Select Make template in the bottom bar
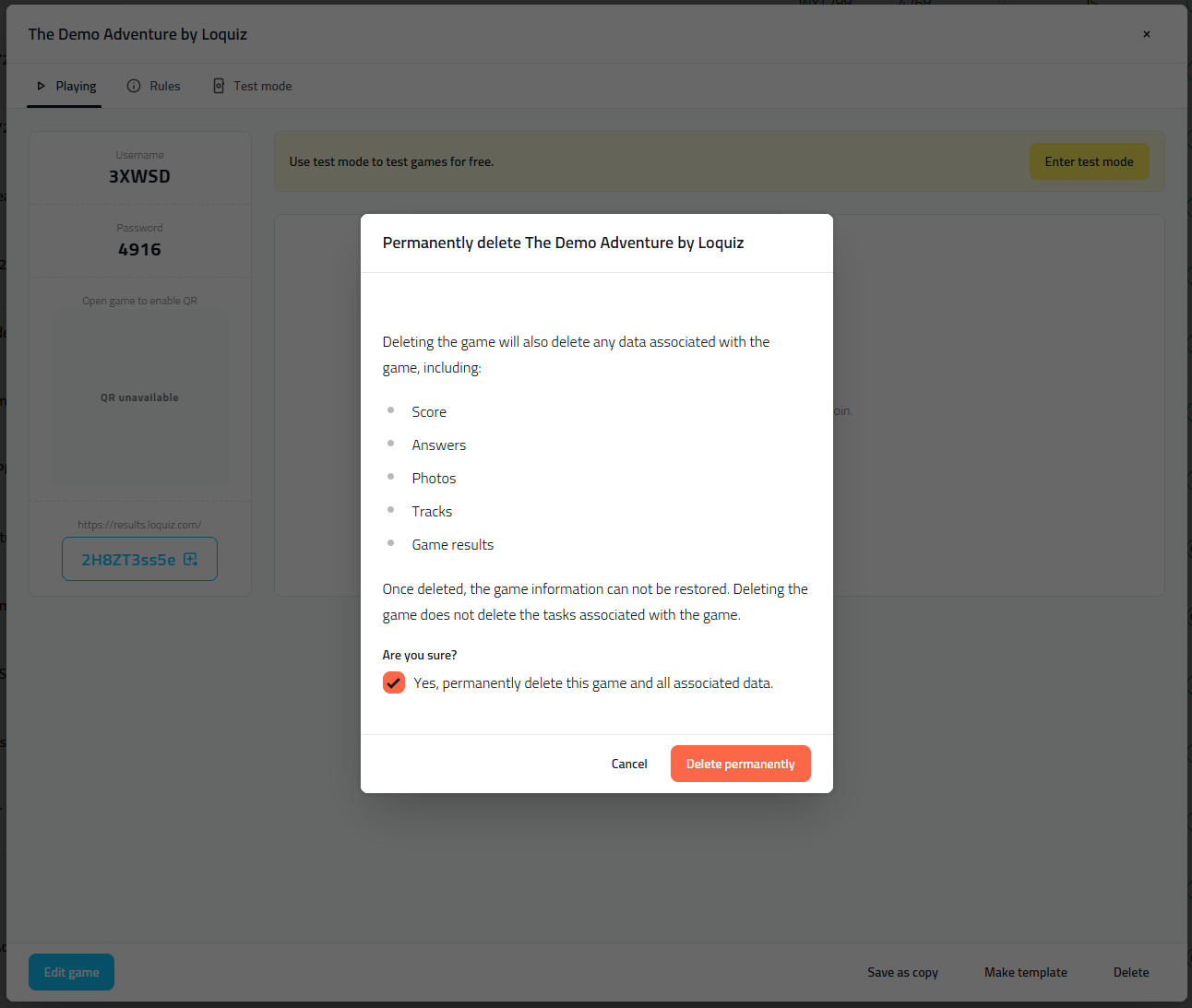The image size is (1192, 1008). [1025, 972]
